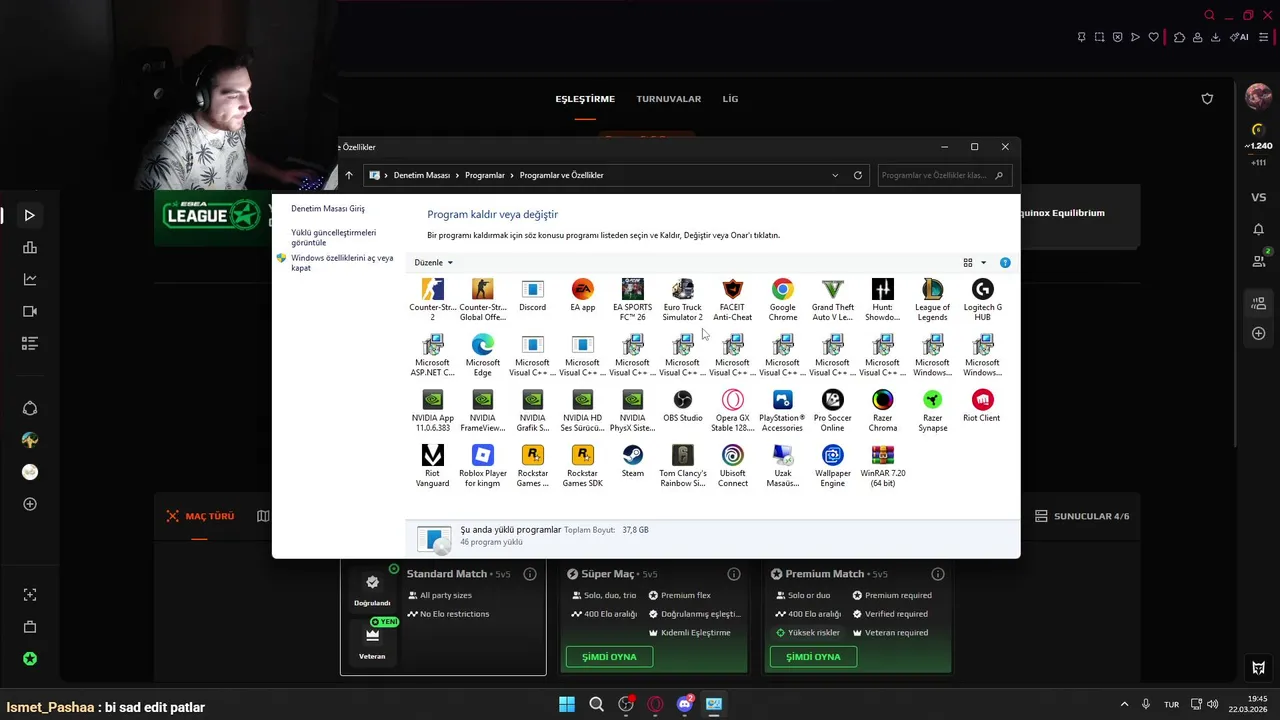The height and width of the screenshot is (720, 1280).
Task: Select Google Chrome in program list
Action: tap(782, 299)
